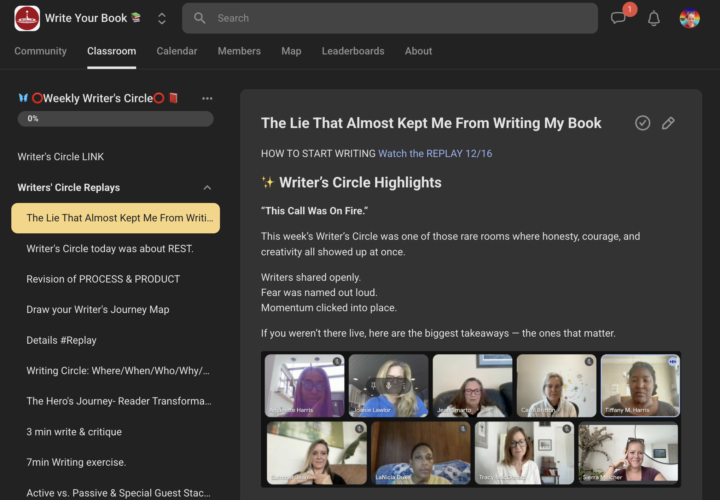Open the group switcher up-down arrows
Screen dimensions: 720x500
coord(162,18)
